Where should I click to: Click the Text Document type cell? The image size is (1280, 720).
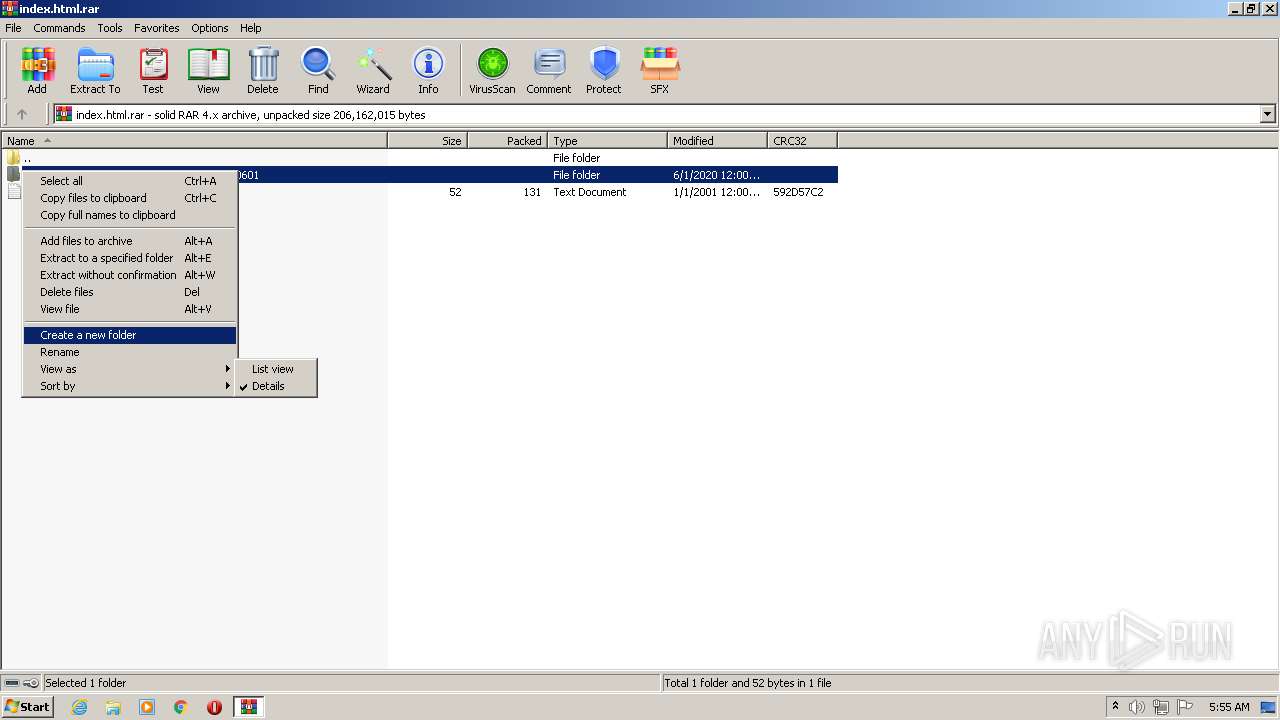[x=590, y=192]
